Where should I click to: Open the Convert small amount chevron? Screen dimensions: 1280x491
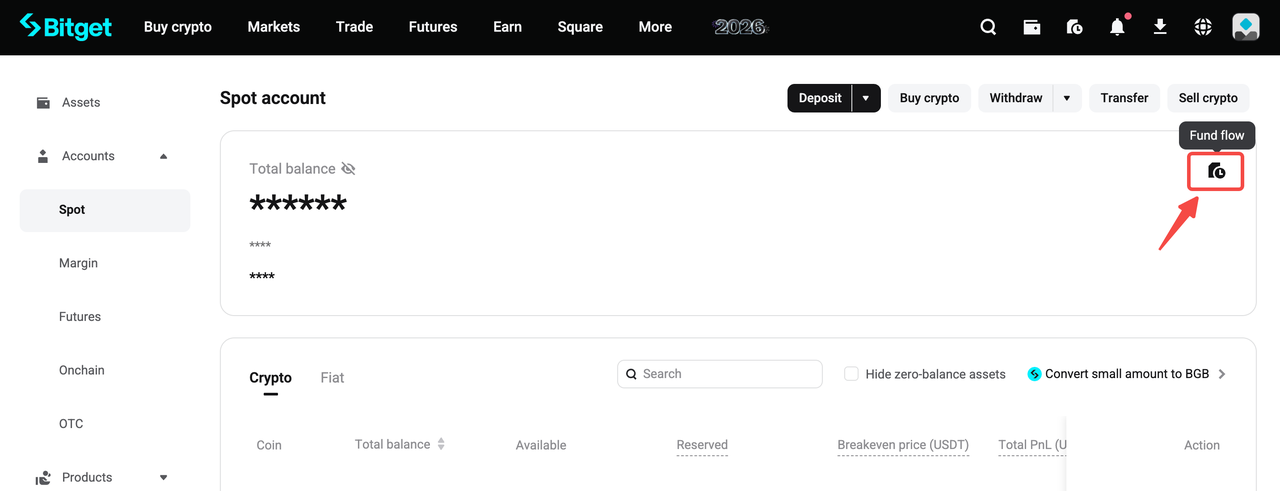[1222, 374]
